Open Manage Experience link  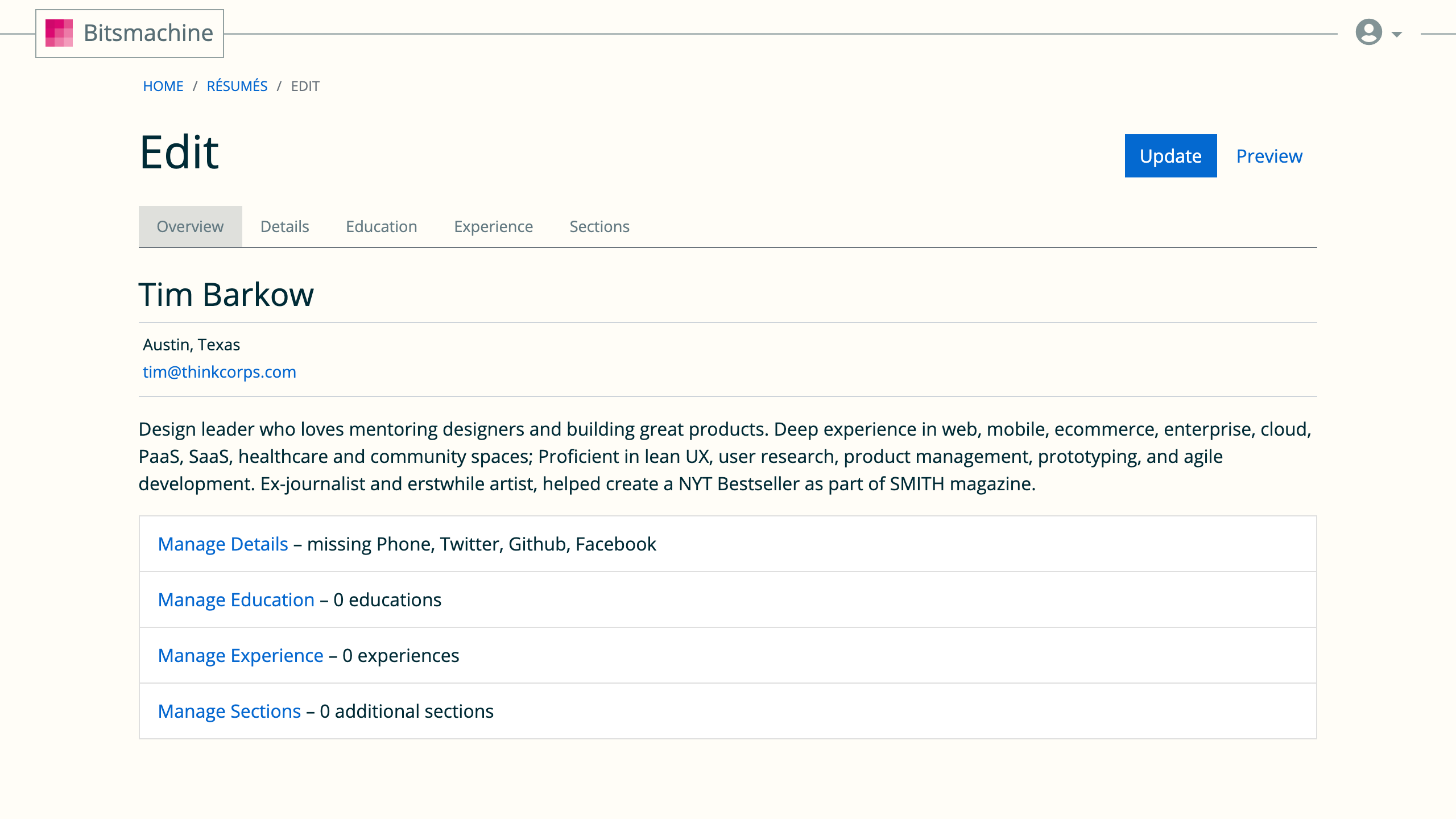(241, 655)
